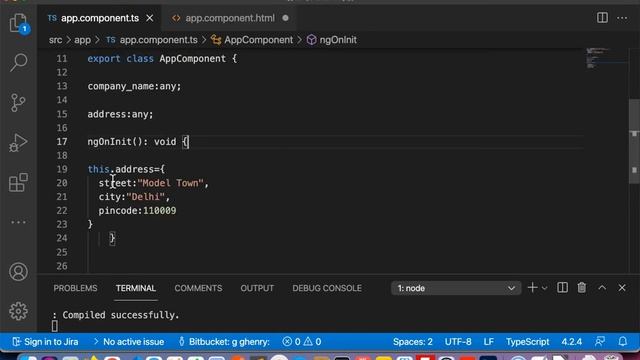The image size is (640, 360).
Task: Open errors and warnings count in status bar
Action: click(x=302, y=342)
